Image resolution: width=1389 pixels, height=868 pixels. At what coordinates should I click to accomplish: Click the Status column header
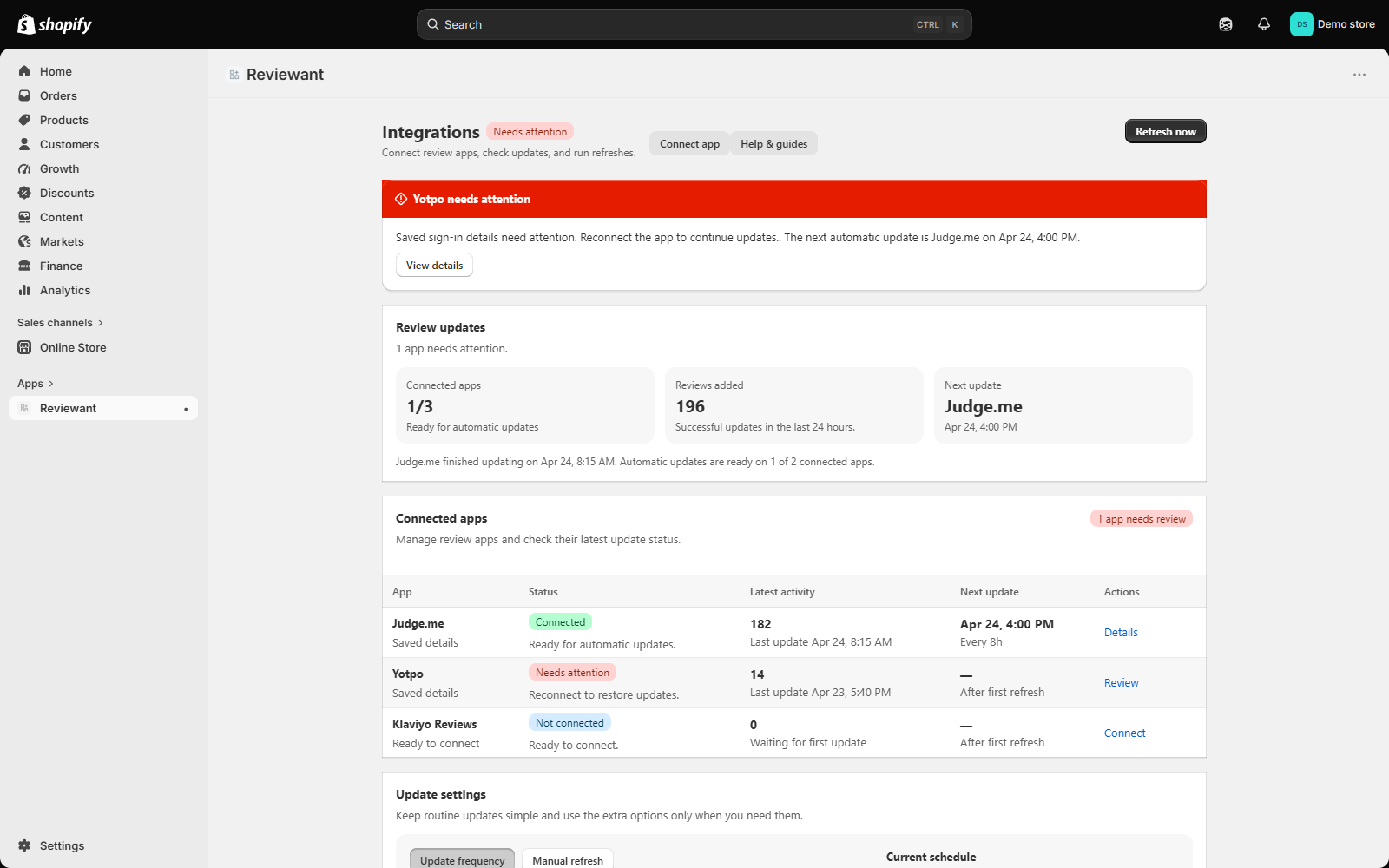coord(543,592)
